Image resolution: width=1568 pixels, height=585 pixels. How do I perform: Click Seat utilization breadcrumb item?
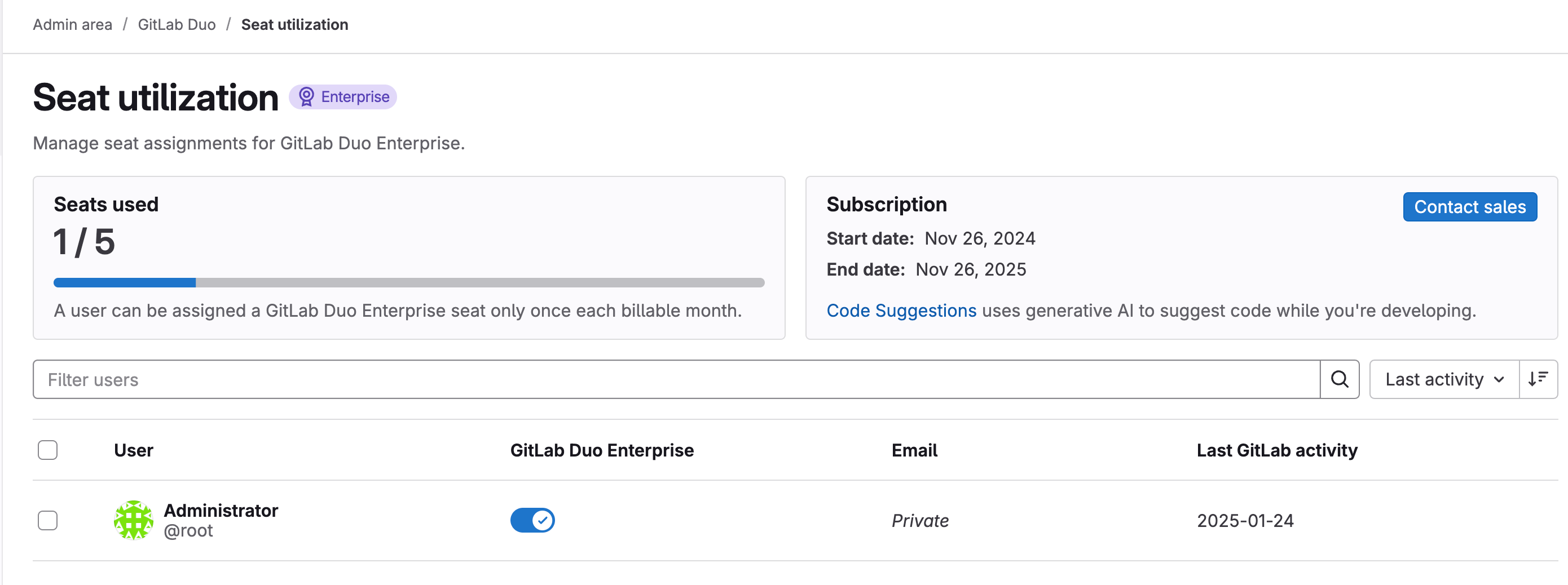point(294,24)
